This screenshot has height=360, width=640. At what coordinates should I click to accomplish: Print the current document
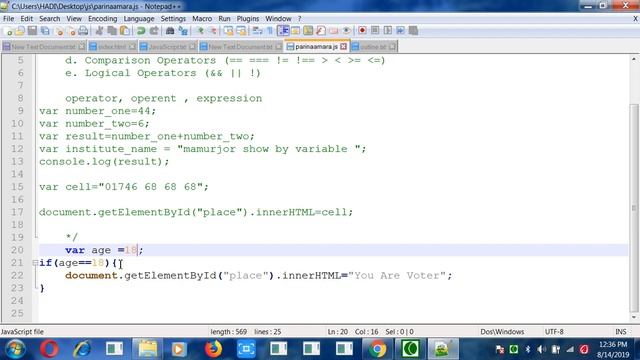83,31
